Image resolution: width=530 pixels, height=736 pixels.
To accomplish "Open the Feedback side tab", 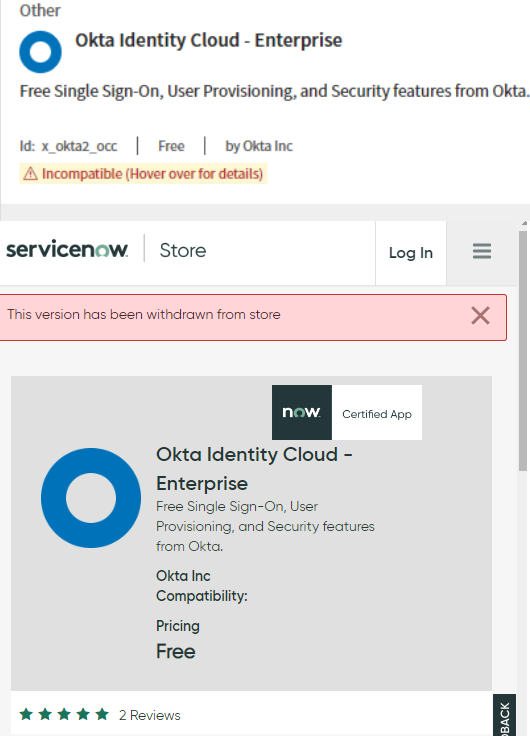I will (x=505, y=715).
